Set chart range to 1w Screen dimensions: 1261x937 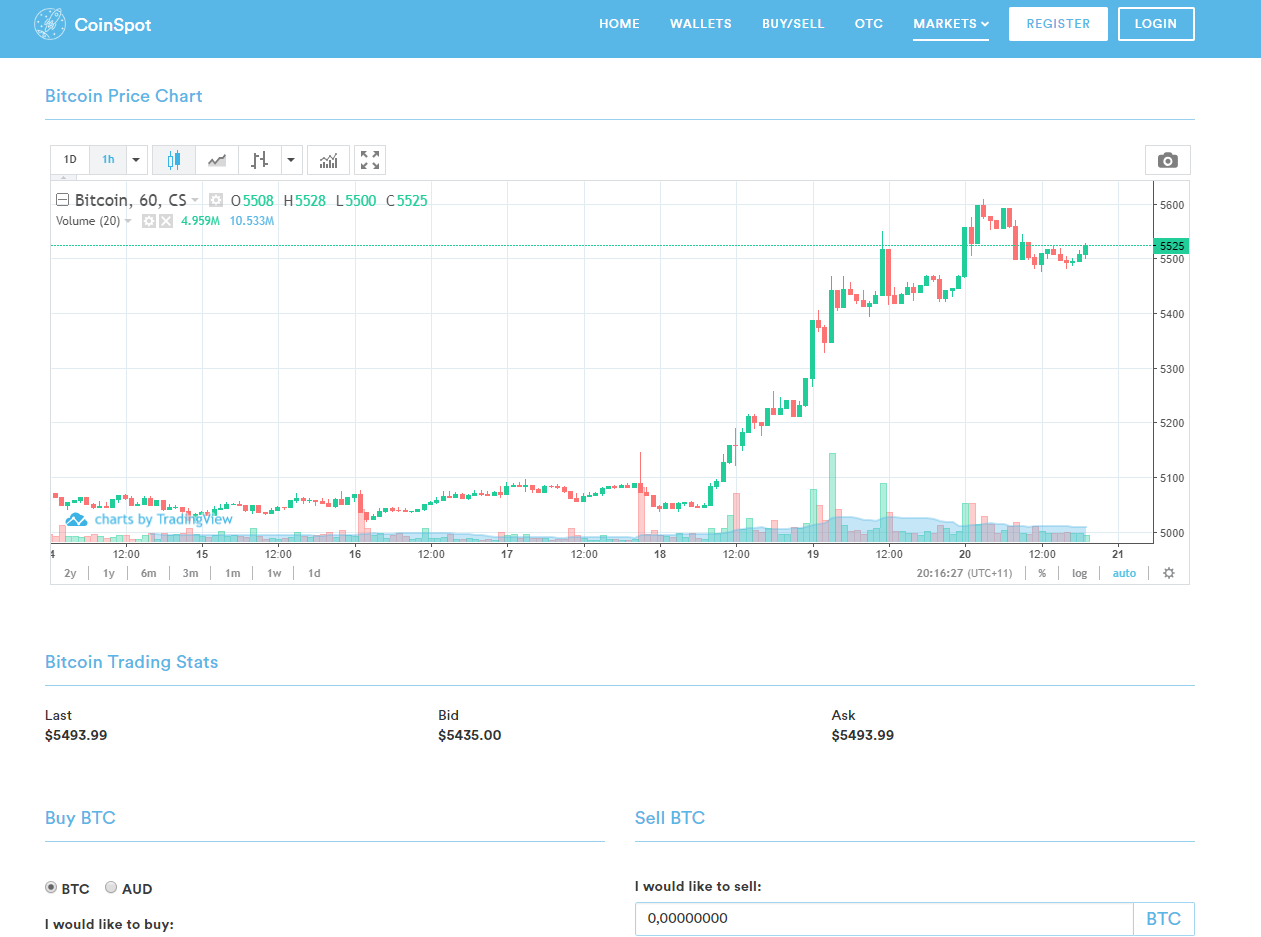(x=273, y=573)
